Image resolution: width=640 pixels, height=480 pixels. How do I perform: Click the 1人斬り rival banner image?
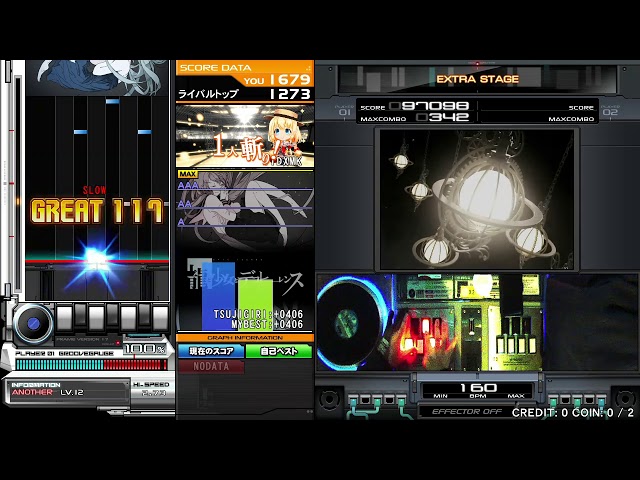pos(245,136)
